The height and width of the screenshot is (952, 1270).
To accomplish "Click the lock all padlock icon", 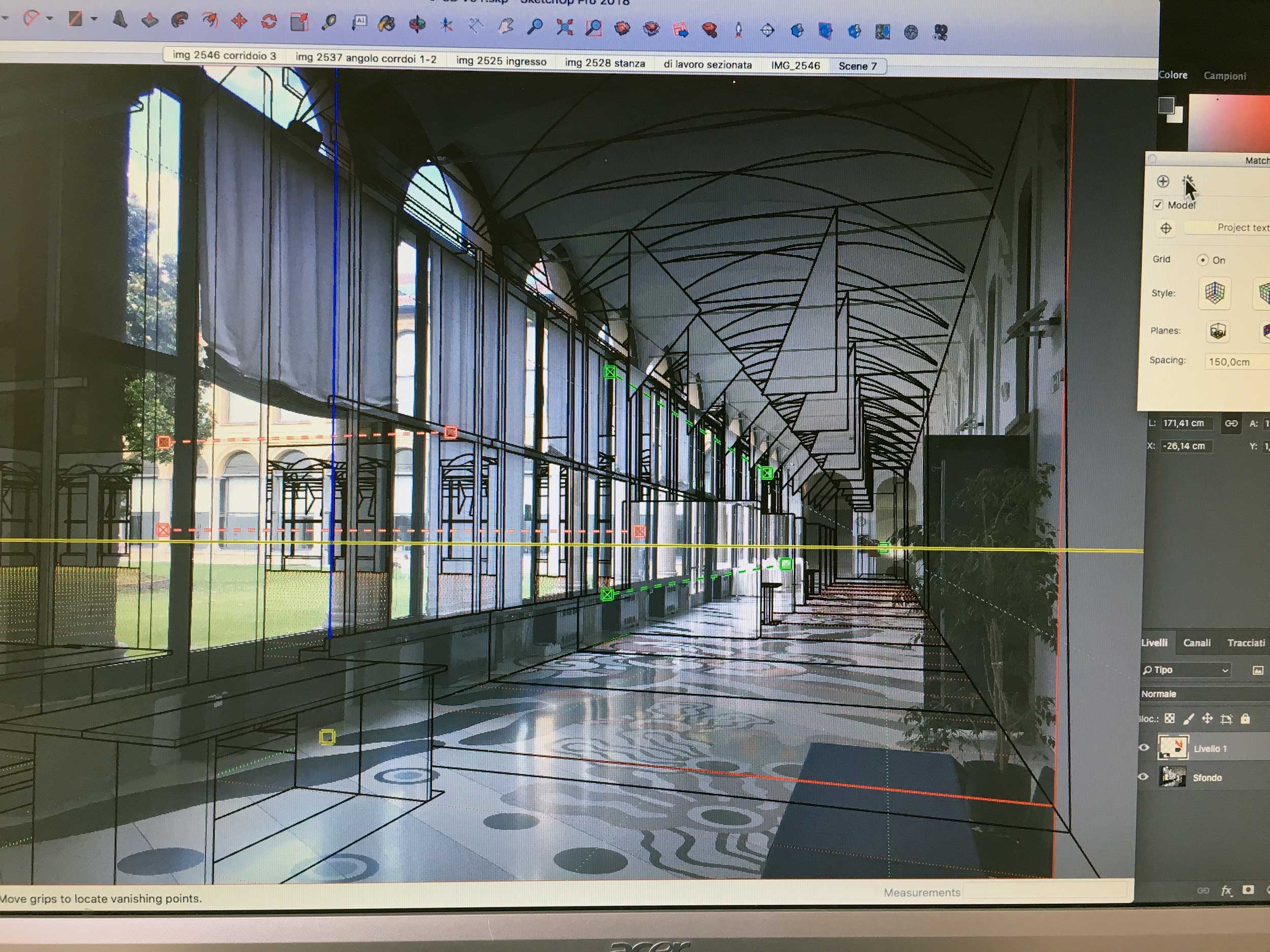I will tap(1245, 718).
